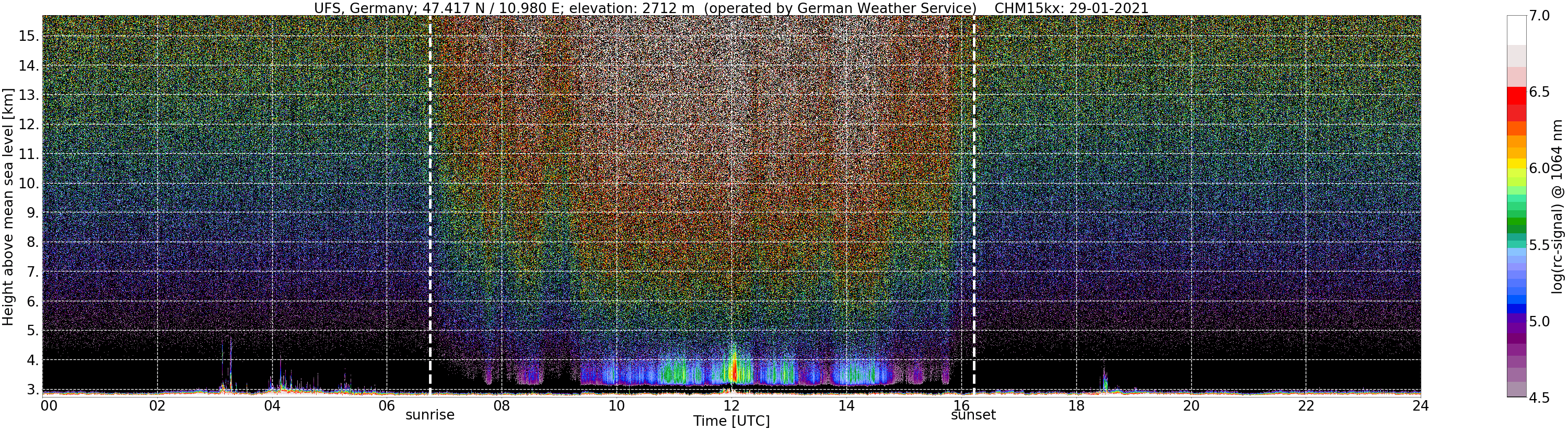Click the time axis tick label '02'
This screenshot has height=431, width=1568.
tap(157, 405)
